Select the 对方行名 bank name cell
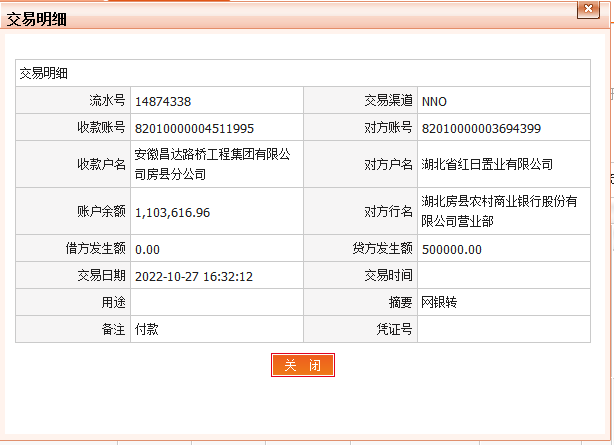 499,211
